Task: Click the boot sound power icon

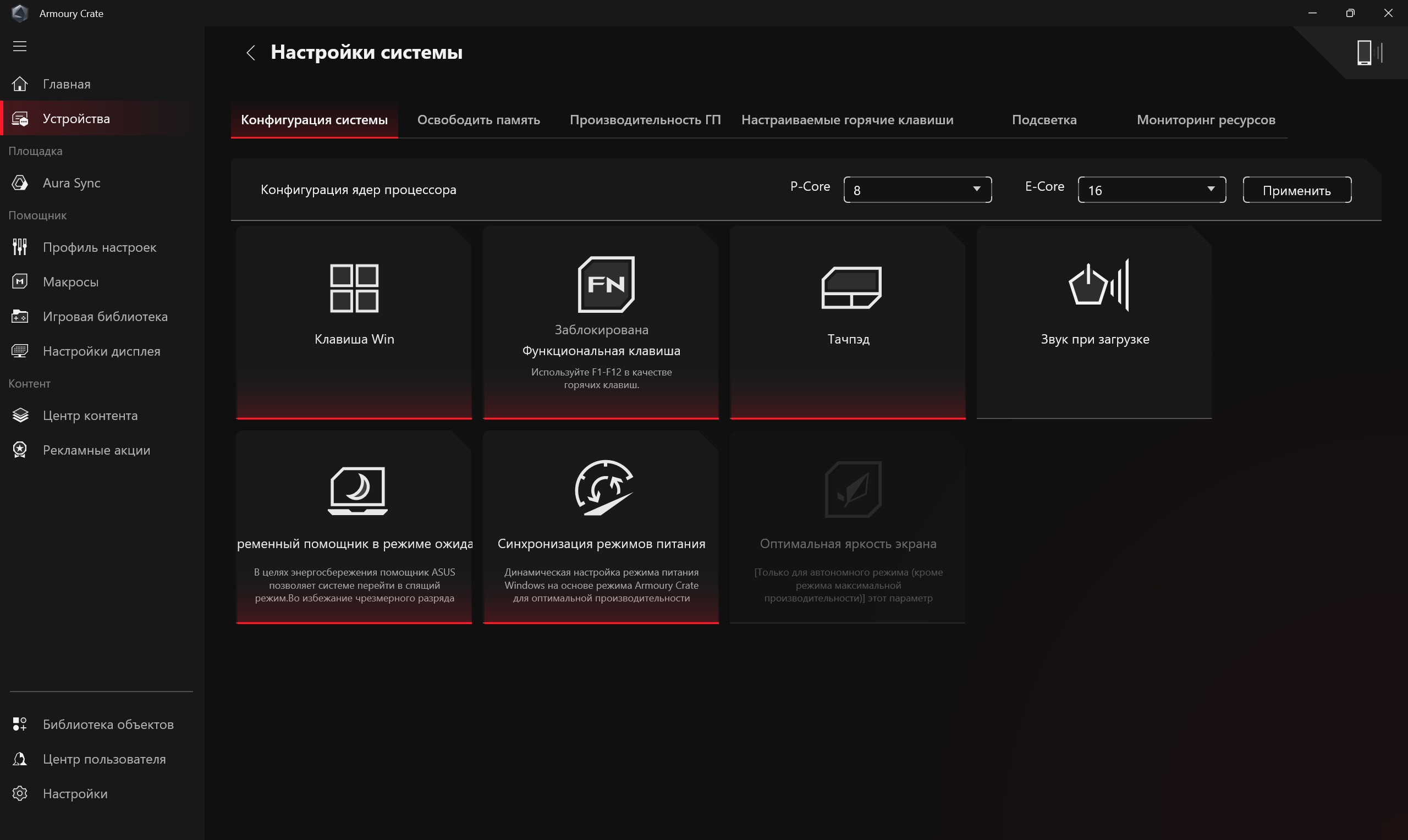Action: coord(1098,285)
